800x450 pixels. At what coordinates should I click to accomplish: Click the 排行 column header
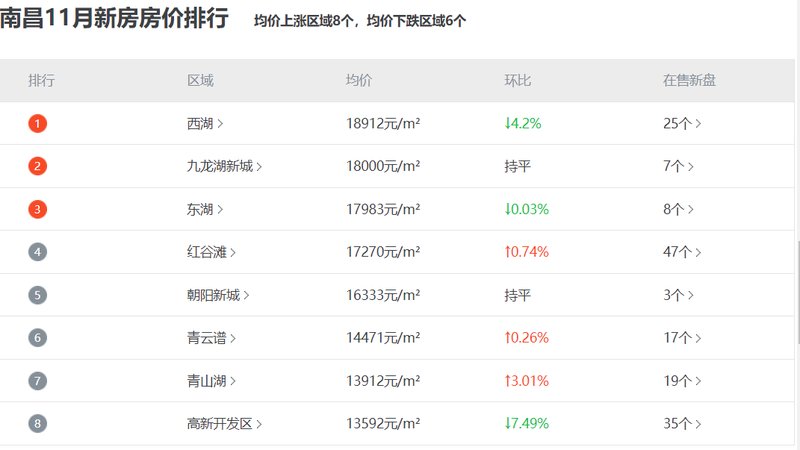41,81
